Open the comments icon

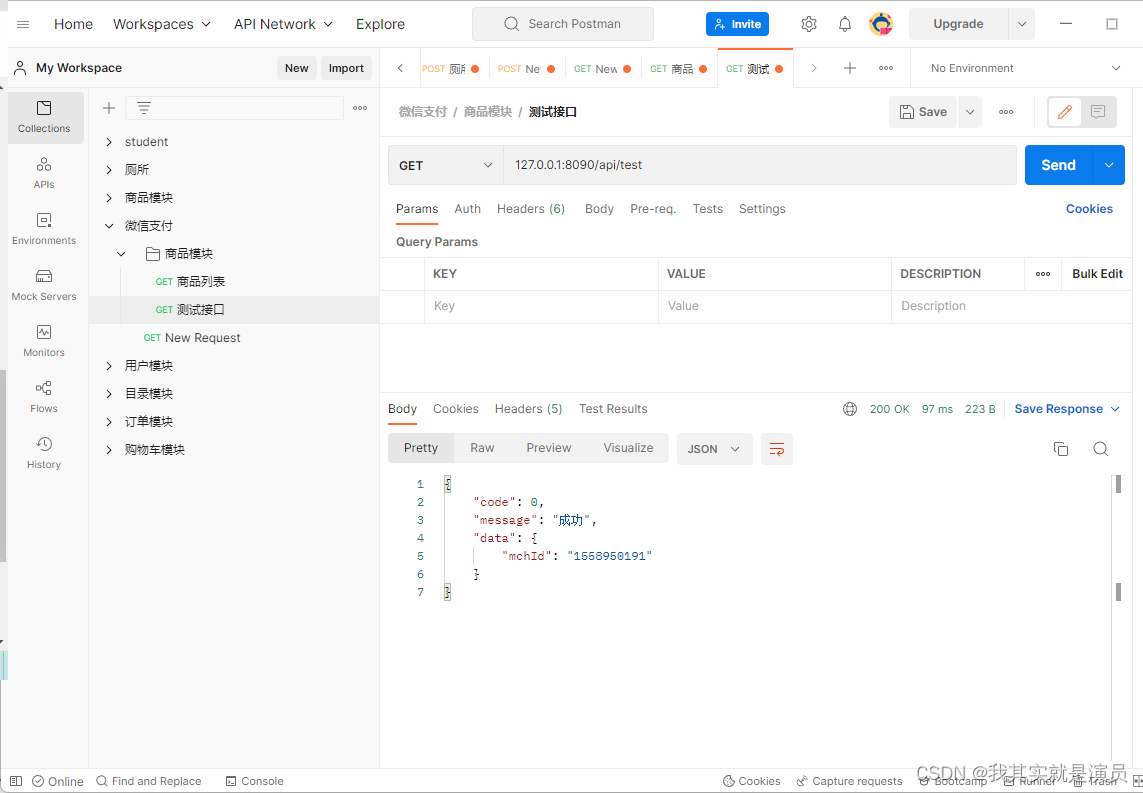1098,112
